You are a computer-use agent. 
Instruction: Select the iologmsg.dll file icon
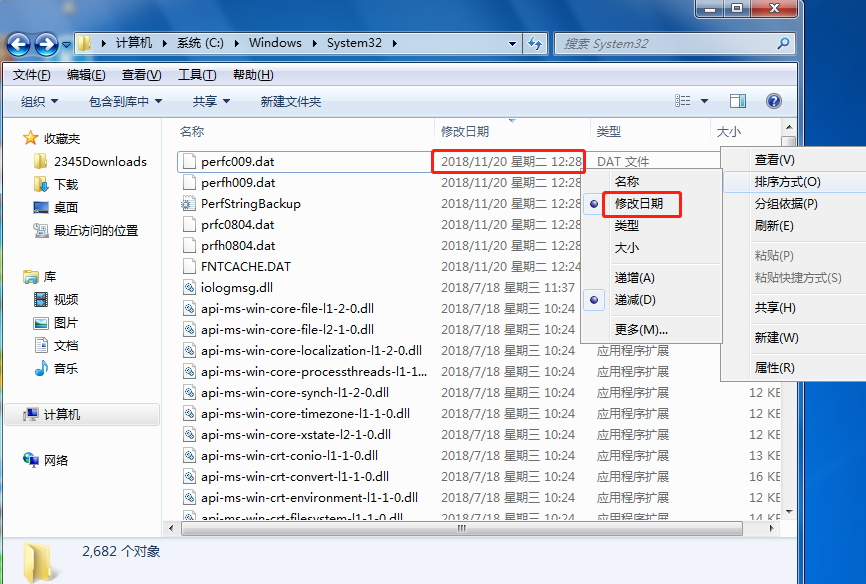pos(190,287)
